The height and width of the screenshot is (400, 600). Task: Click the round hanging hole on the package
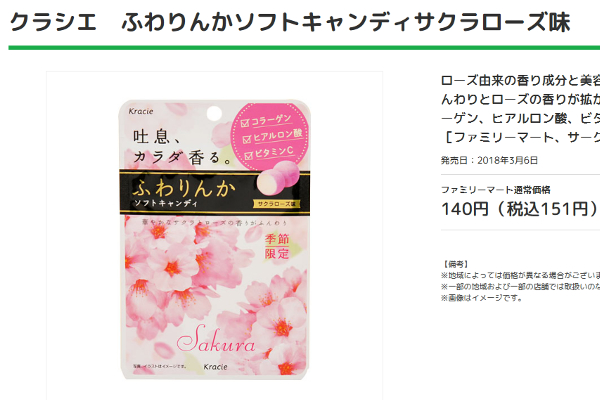pyautogui.click(x=214, y=113)
